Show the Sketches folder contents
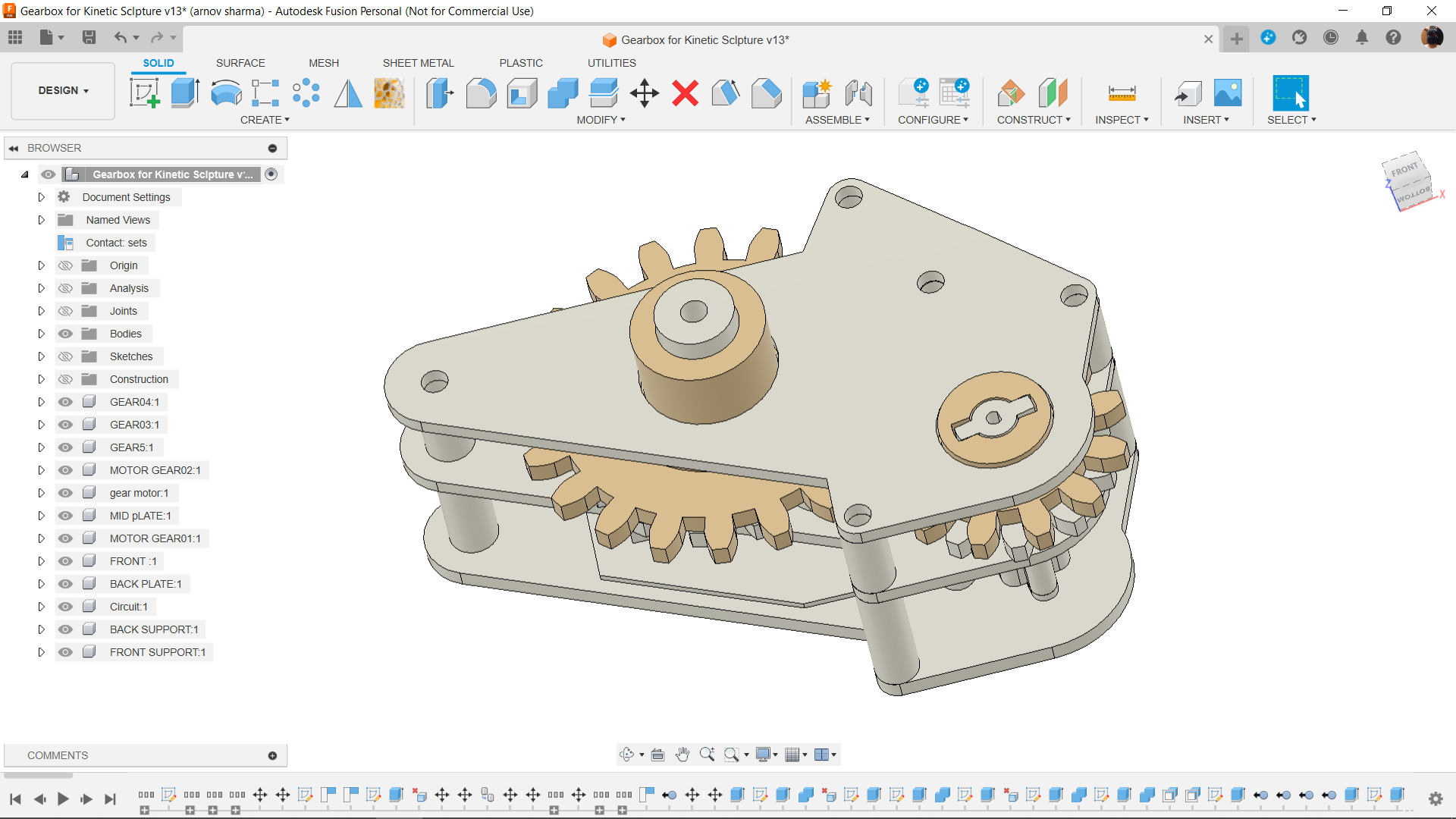This screenshot has height=819, width=1456. [x=42, y=356]
